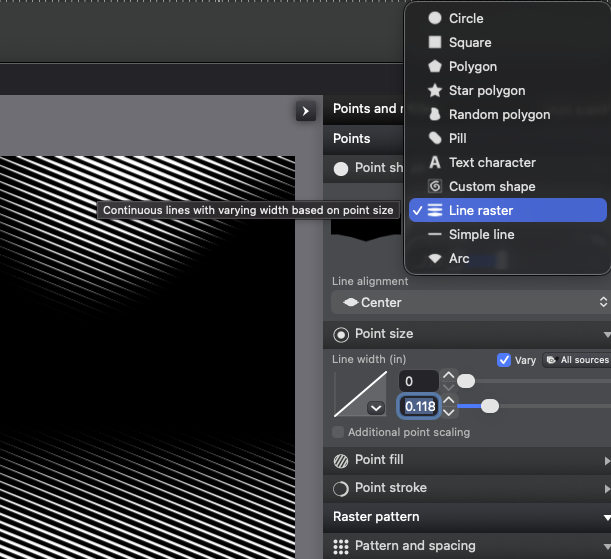Collapse the side panel with arrow button

coord(306,111)
